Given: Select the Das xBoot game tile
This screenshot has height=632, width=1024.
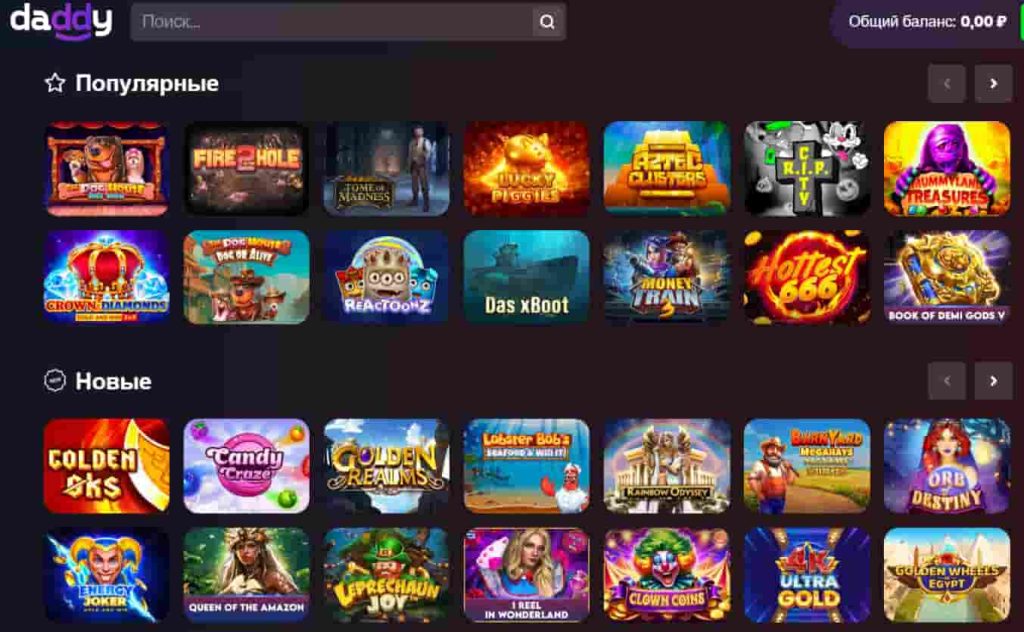Looking at the screenshot, I should 526,277.
